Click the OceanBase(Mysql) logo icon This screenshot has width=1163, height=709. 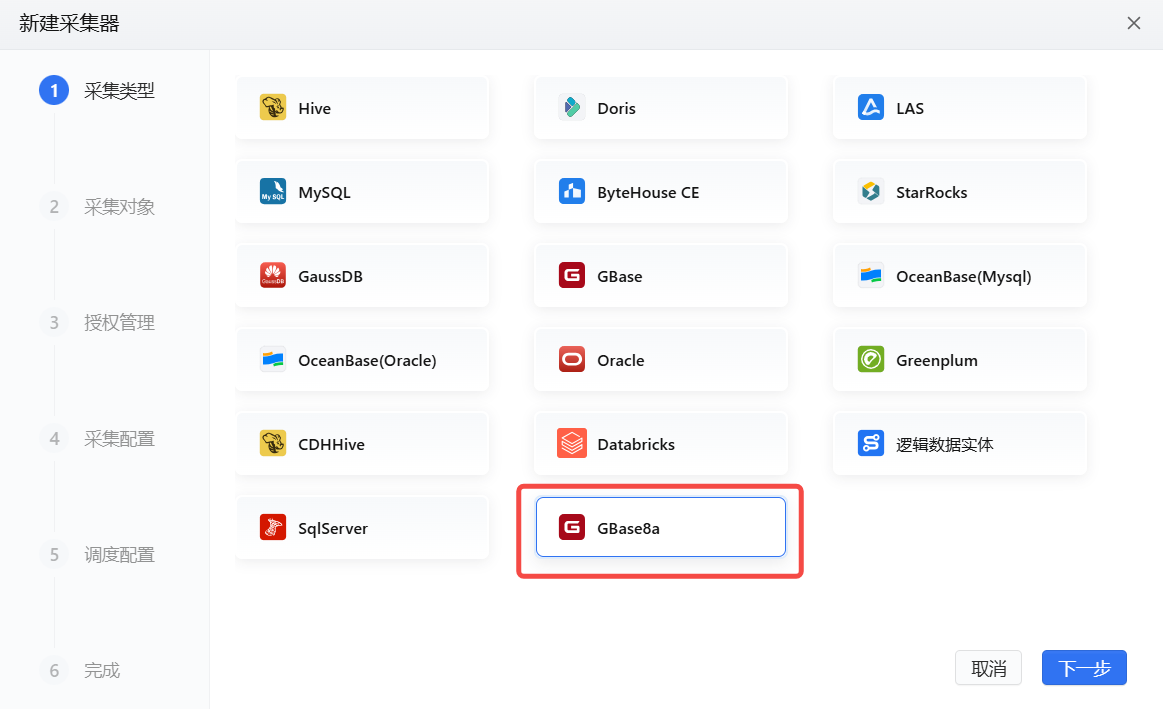(x=871, y=275)
